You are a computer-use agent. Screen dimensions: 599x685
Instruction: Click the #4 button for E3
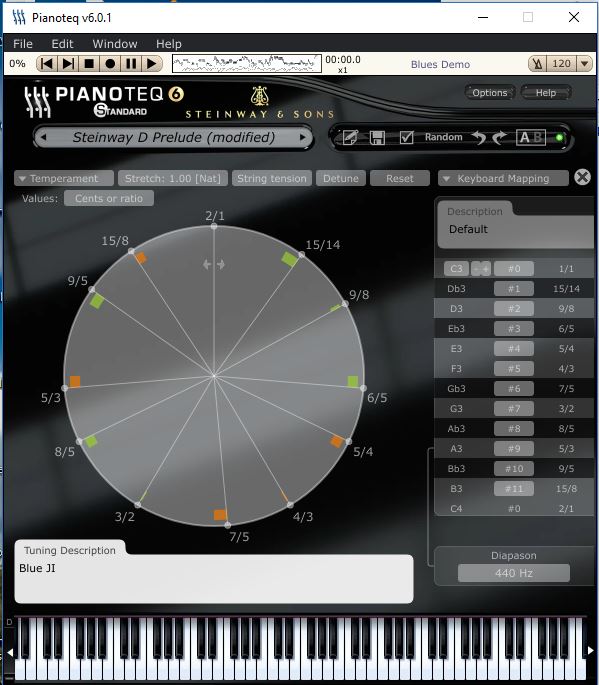(514, 349)
